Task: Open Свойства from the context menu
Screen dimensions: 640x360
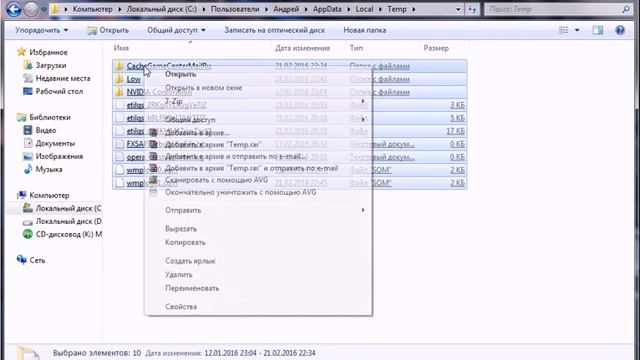Action: pos(258,307)
